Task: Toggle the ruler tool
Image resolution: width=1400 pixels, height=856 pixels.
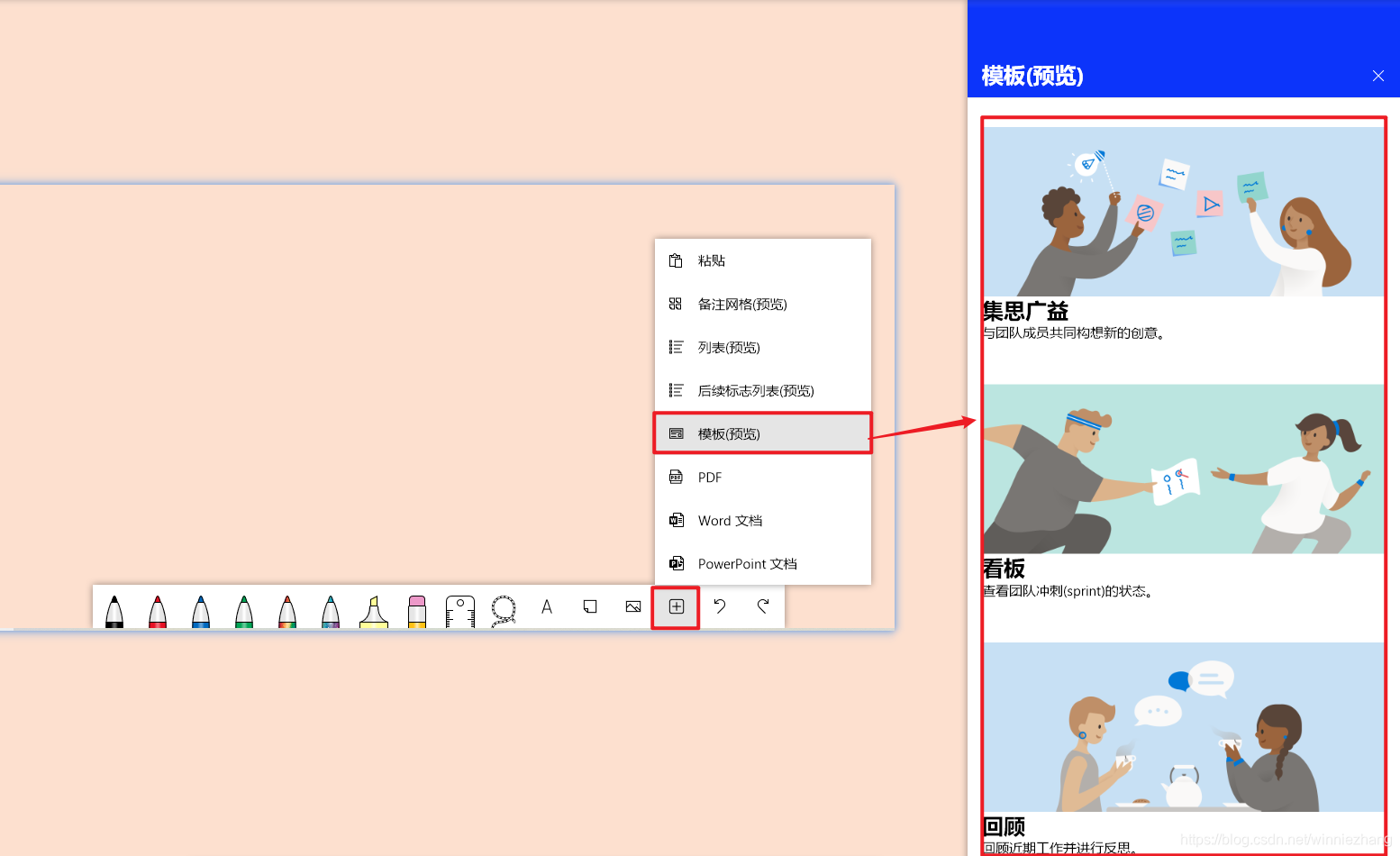Action: [460, 610]
